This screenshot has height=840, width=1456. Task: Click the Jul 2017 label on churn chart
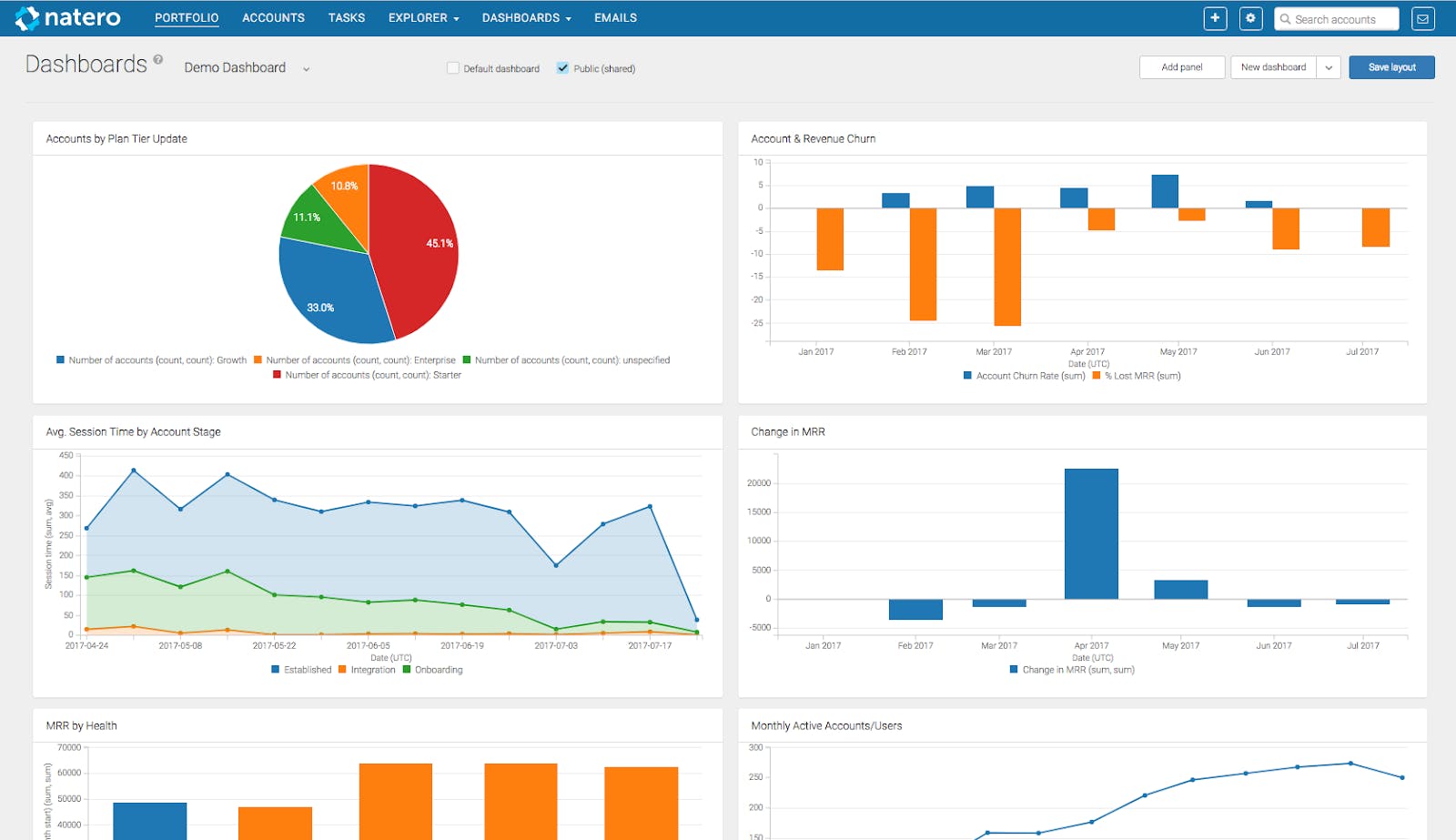tap(1362, 352)
